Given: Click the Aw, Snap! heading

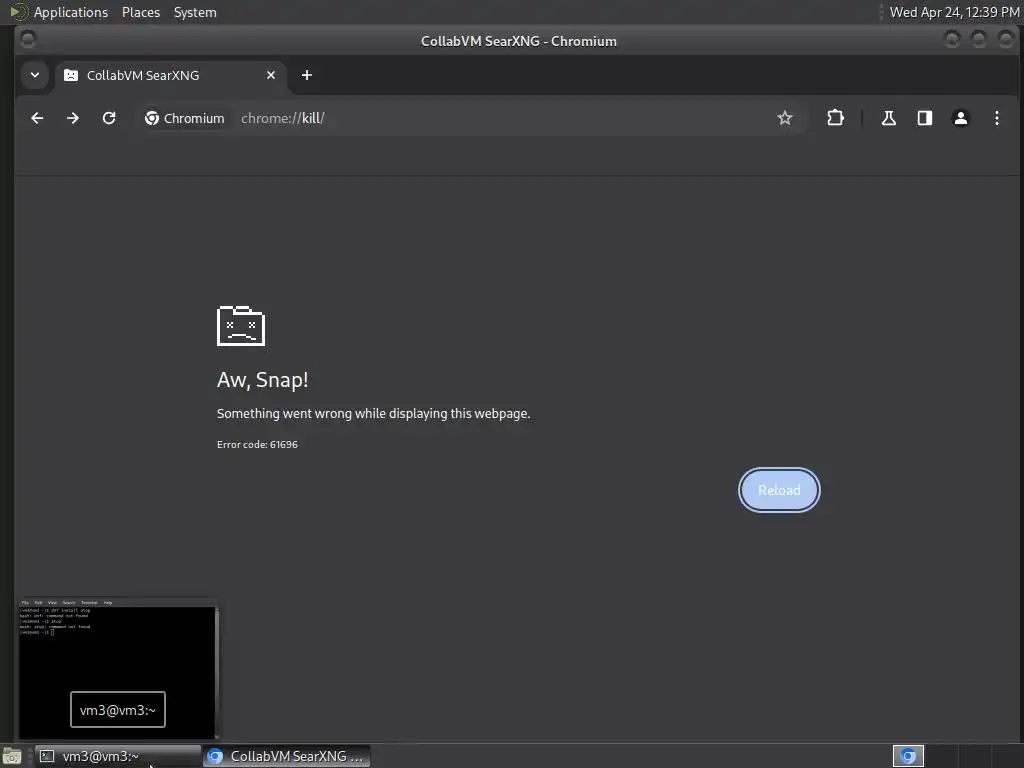Looking at the screenshot, I should [x=263, y=379].
